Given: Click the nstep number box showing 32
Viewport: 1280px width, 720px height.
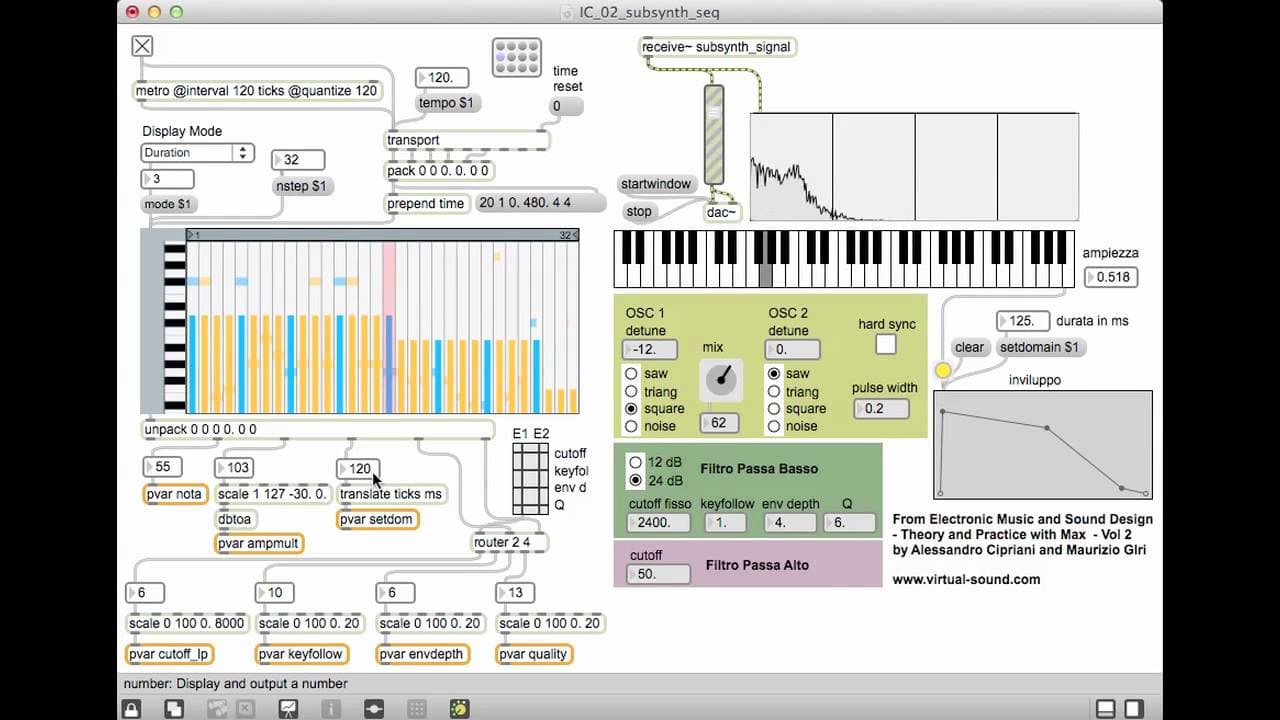Looking at the screenshot, I should [299, 160].
